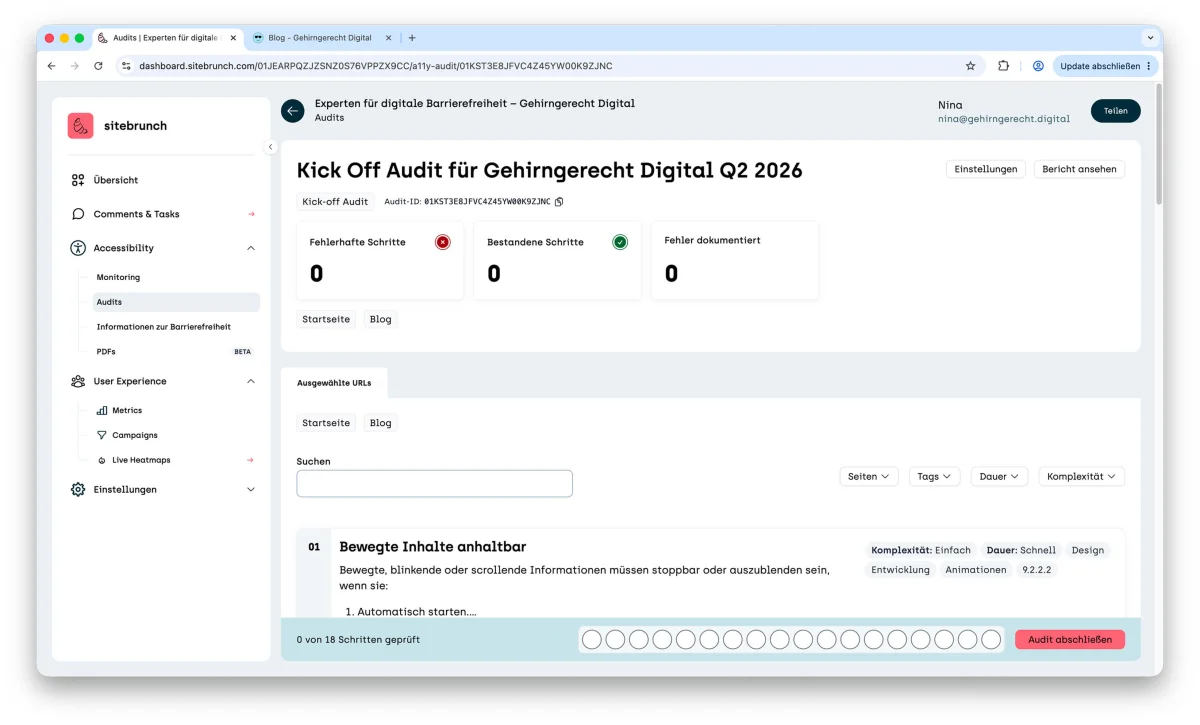Open the browser profile icon
This screenshot has width=1200, height=725.
1038,66
